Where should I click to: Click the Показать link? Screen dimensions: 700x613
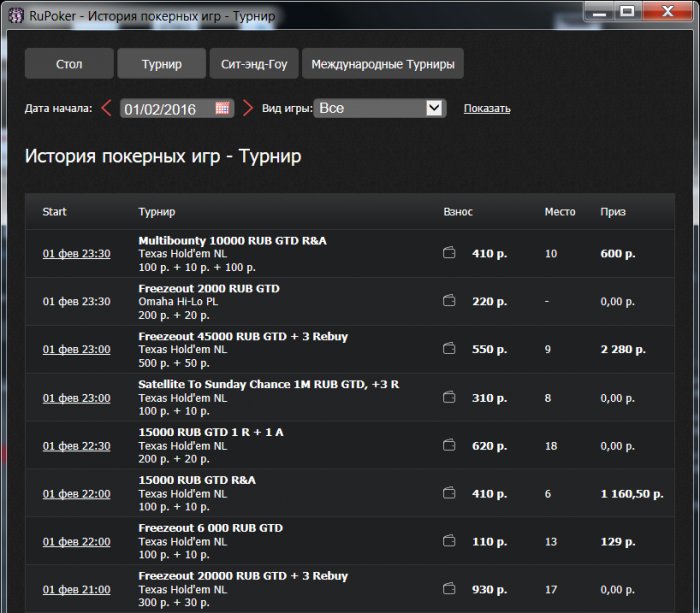pyautogui.click(x=487, y=108)
